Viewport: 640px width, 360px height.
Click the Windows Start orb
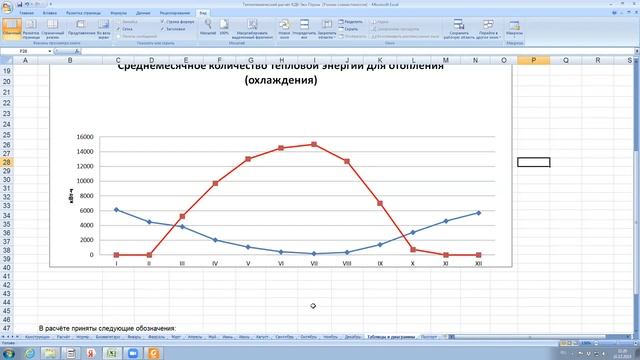8,353
